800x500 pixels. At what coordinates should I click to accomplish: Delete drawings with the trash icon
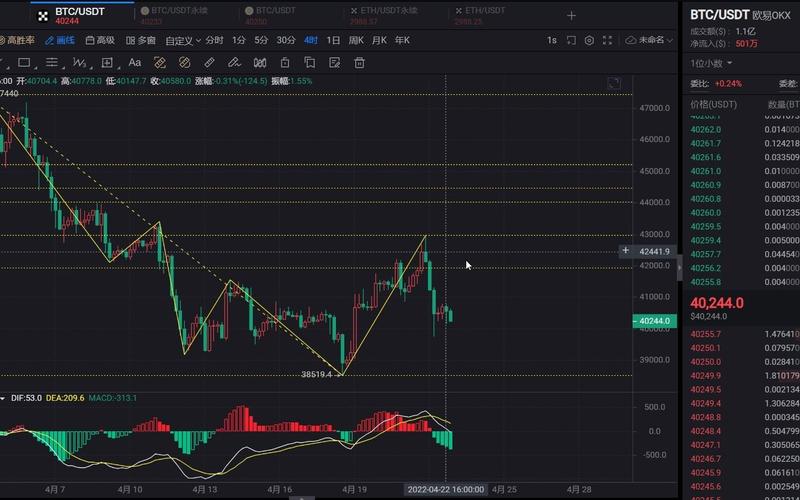[360, 63]
